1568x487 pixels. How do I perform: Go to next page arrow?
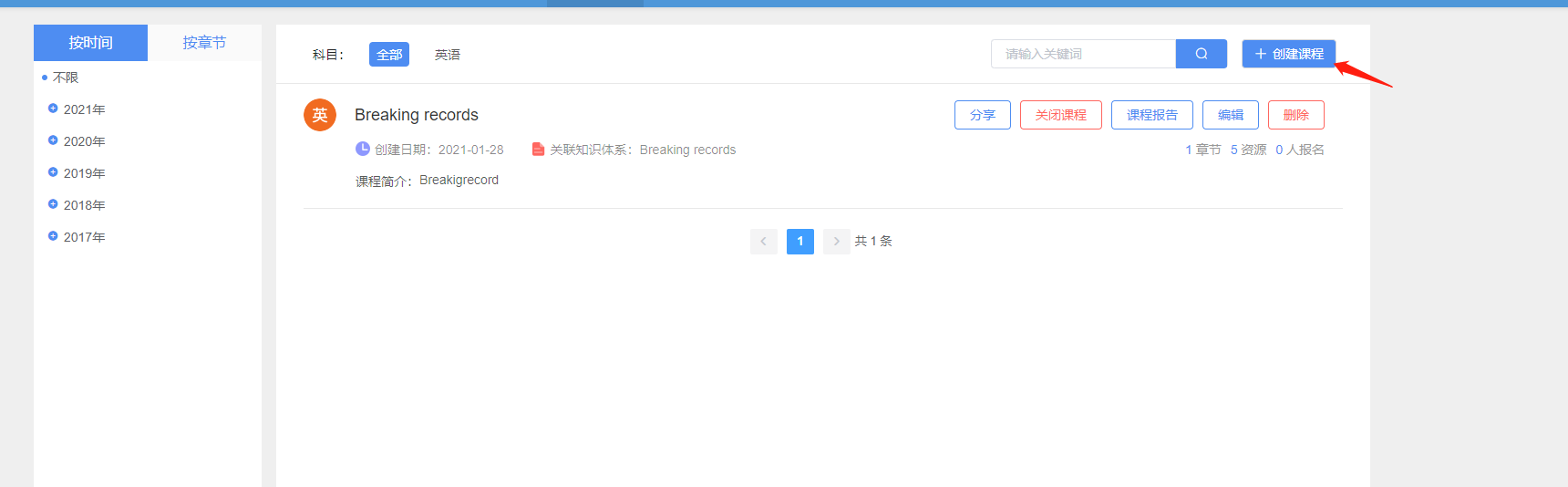pos(836,241)
